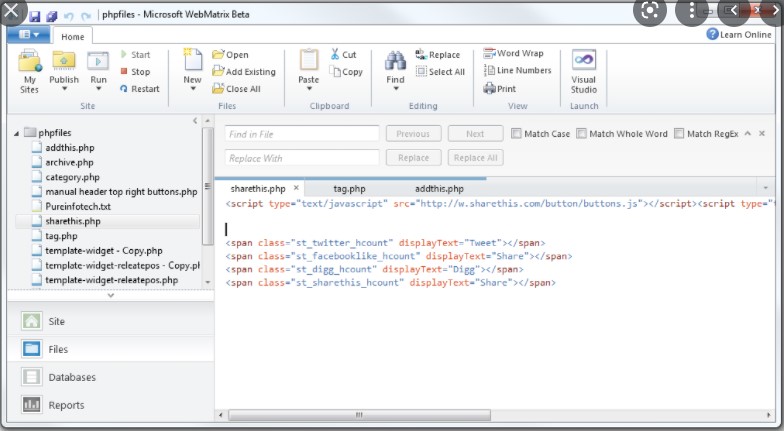This screenshot has height=431, width=784.
Task: Select category.php in file tree
Action: 72,177
